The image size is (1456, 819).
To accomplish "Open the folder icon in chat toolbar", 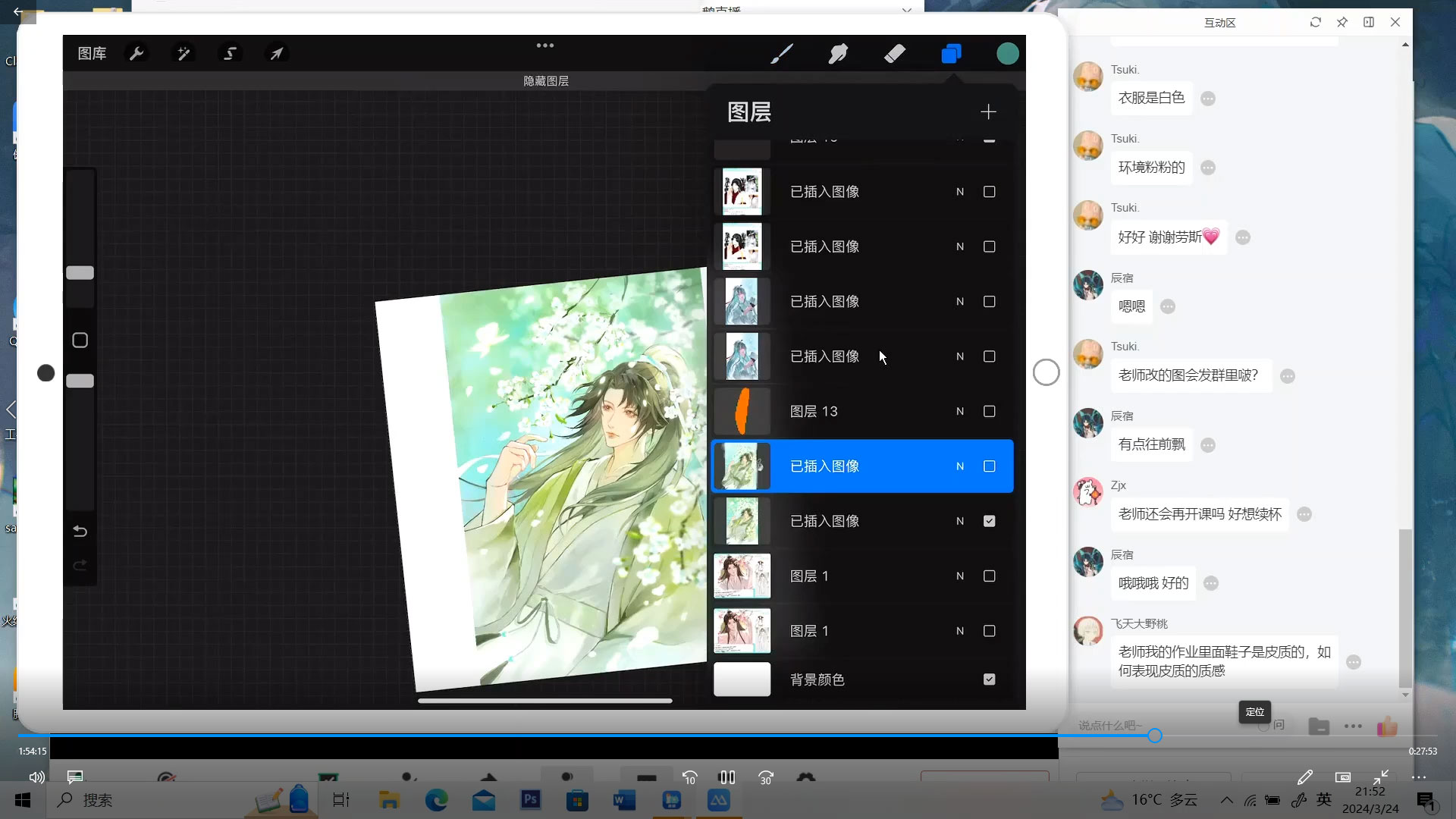I will tap(1319, 726).
